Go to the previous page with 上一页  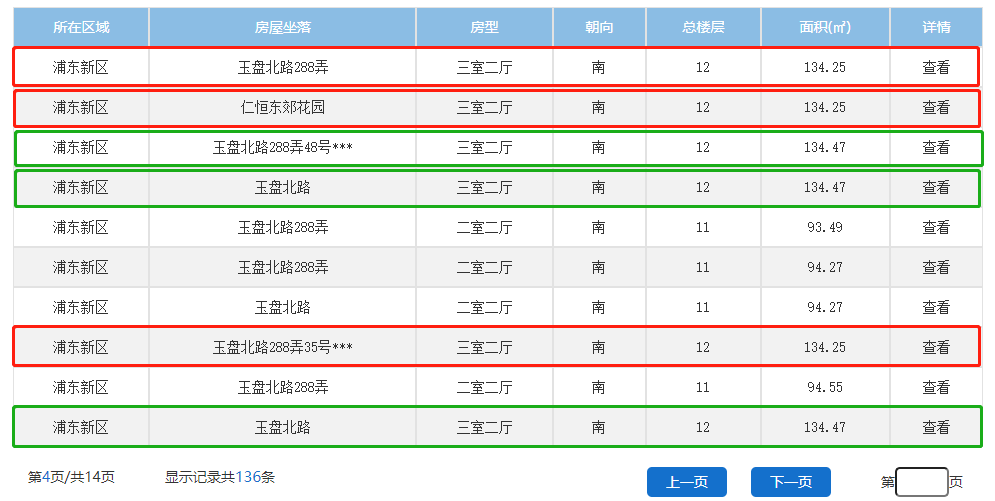pyautogui.click(x=687, y=482)
